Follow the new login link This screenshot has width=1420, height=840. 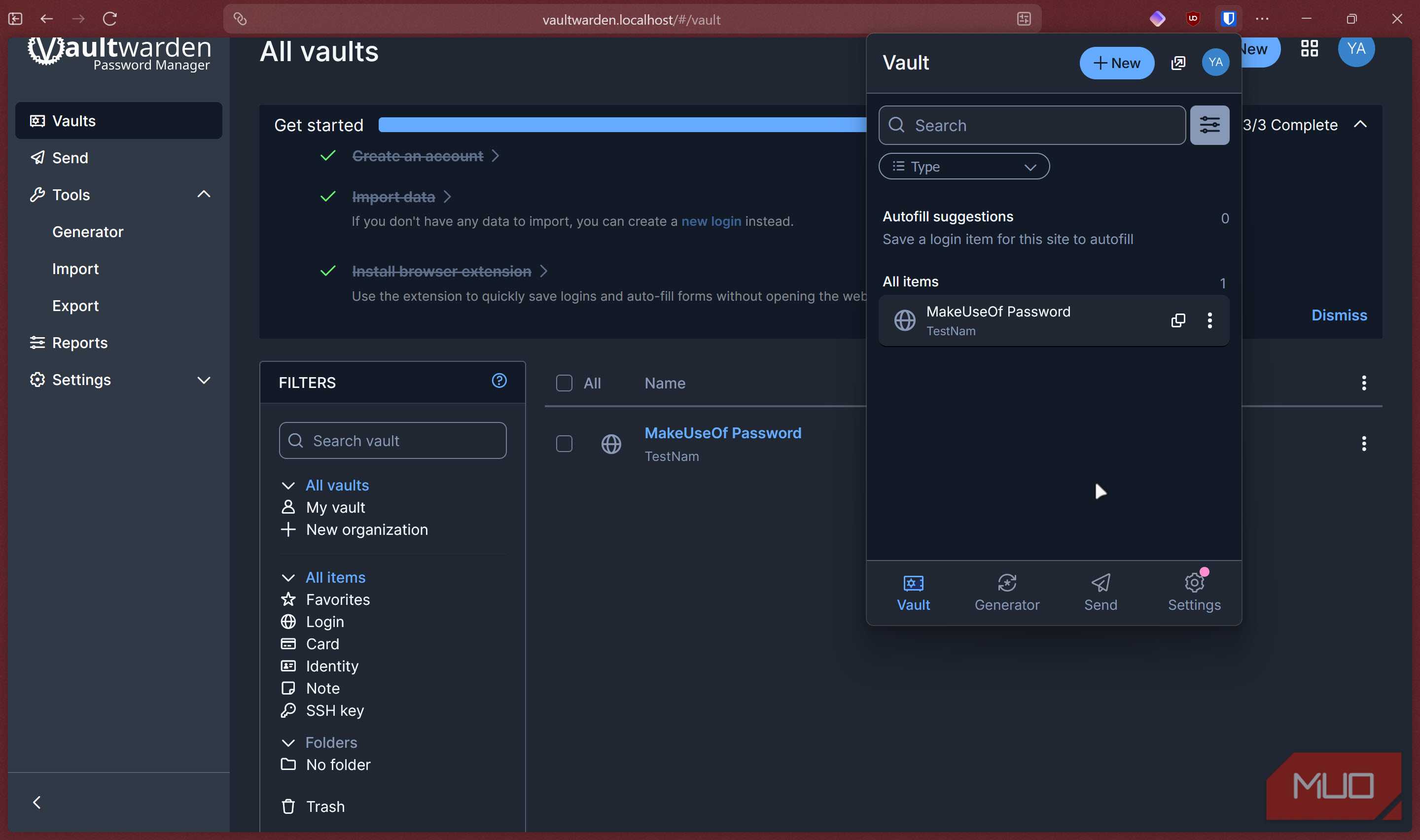pyautogui.click(x=711, y=221)
